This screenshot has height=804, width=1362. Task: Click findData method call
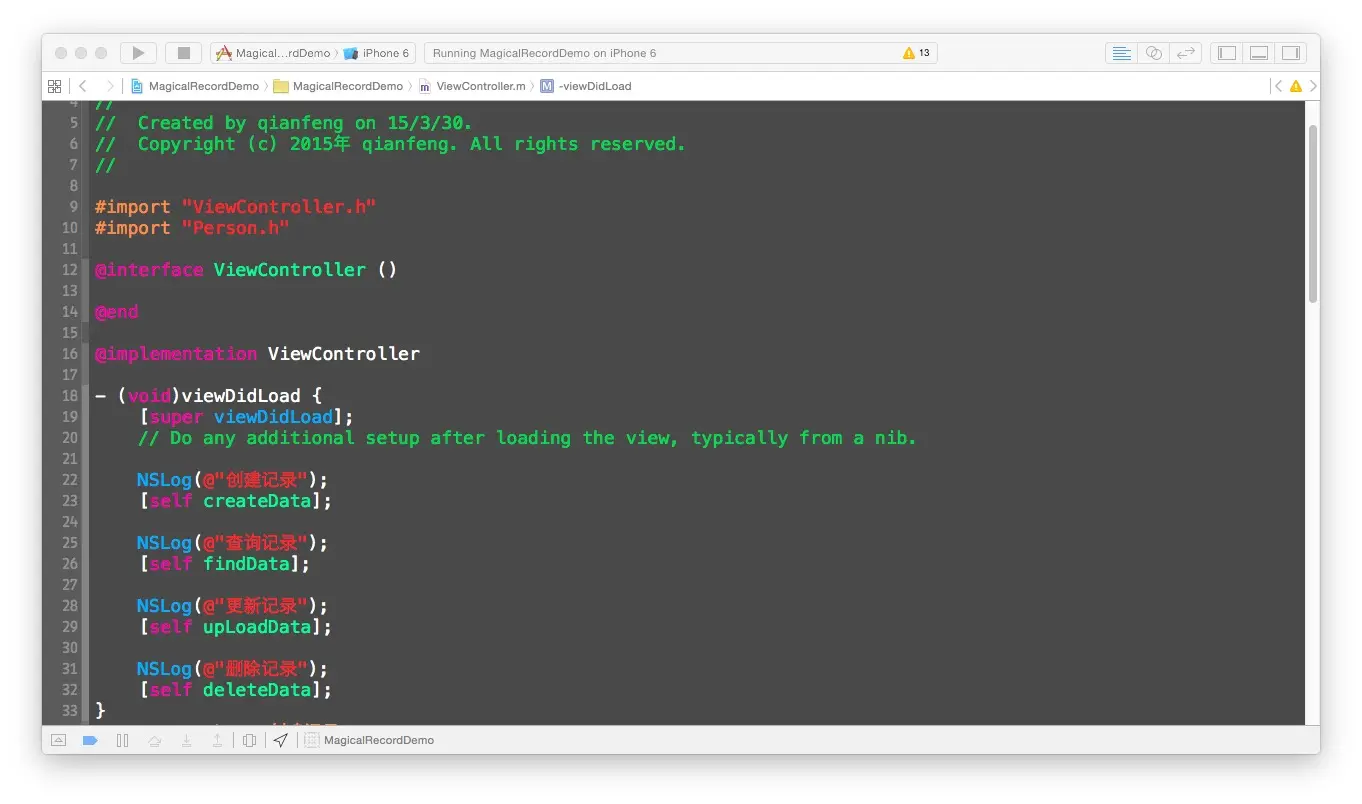click(246, 564)
